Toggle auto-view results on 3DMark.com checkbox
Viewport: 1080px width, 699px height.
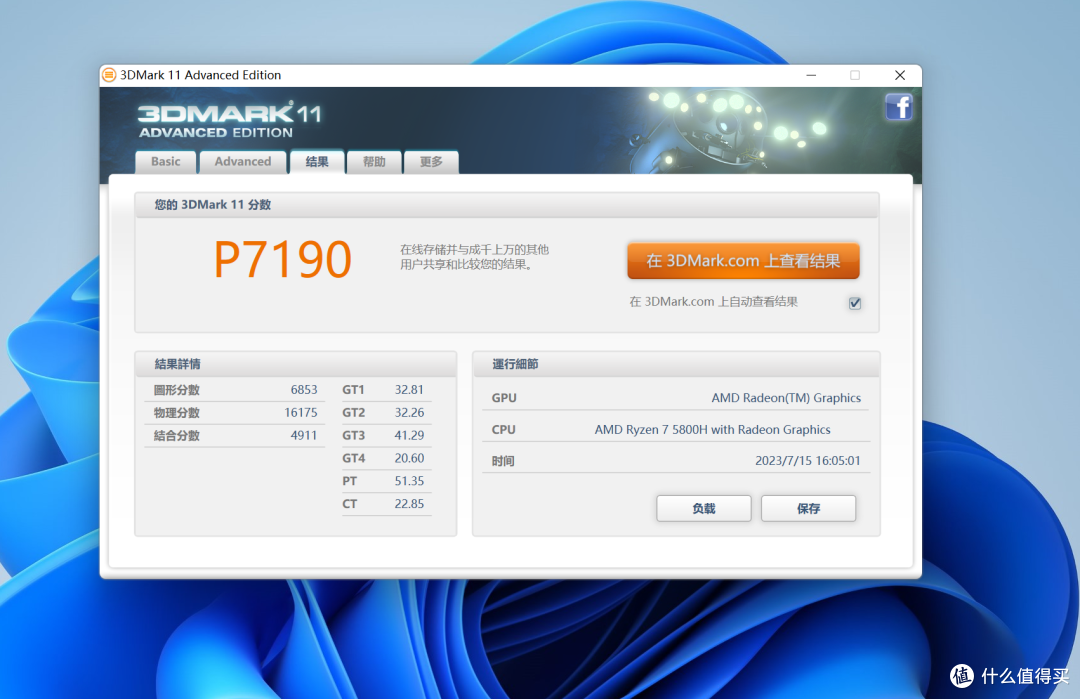click(x=855, y=303)
